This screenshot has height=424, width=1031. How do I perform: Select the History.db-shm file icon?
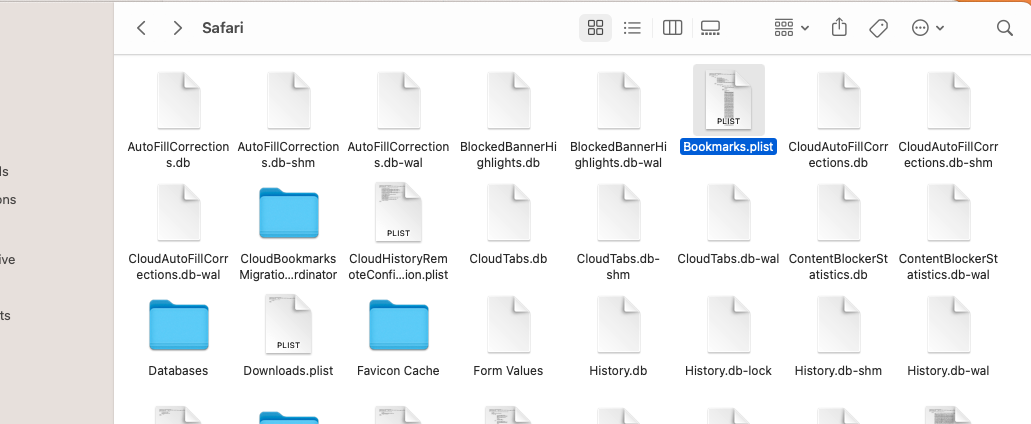838,324
